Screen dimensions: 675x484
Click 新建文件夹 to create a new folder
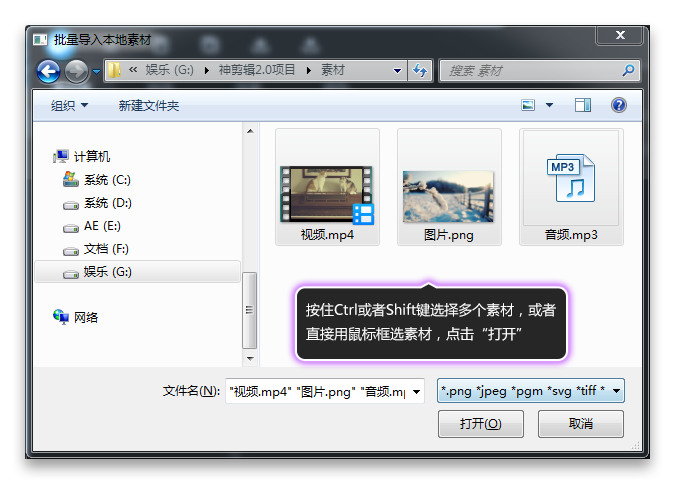tap(149, 105)
